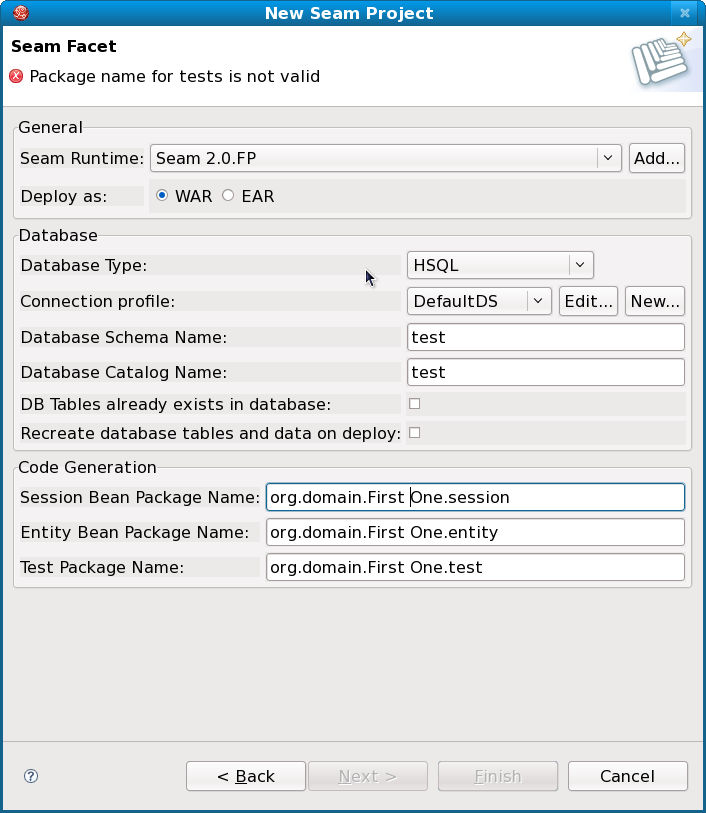Click the help question mark icon
Viewport: 706px width, 813px height.
31,776
